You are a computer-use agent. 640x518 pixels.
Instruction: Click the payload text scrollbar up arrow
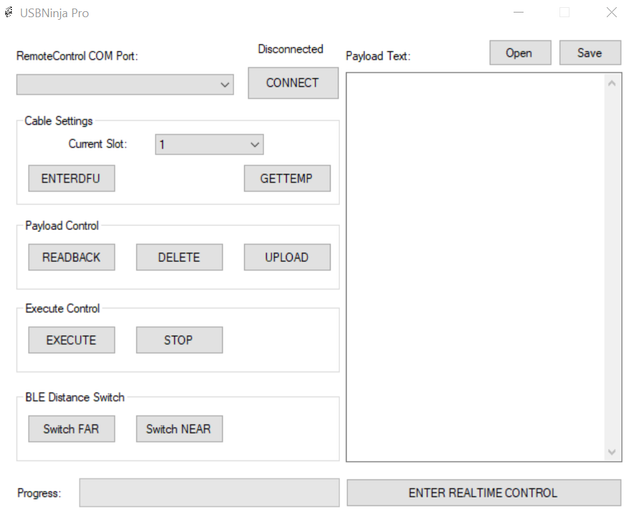click(x=611, y=83)
